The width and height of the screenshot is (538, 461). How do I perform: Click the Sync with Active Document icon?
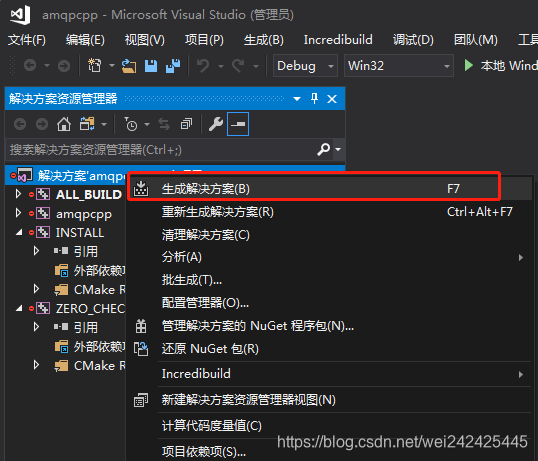pos(164,124)
